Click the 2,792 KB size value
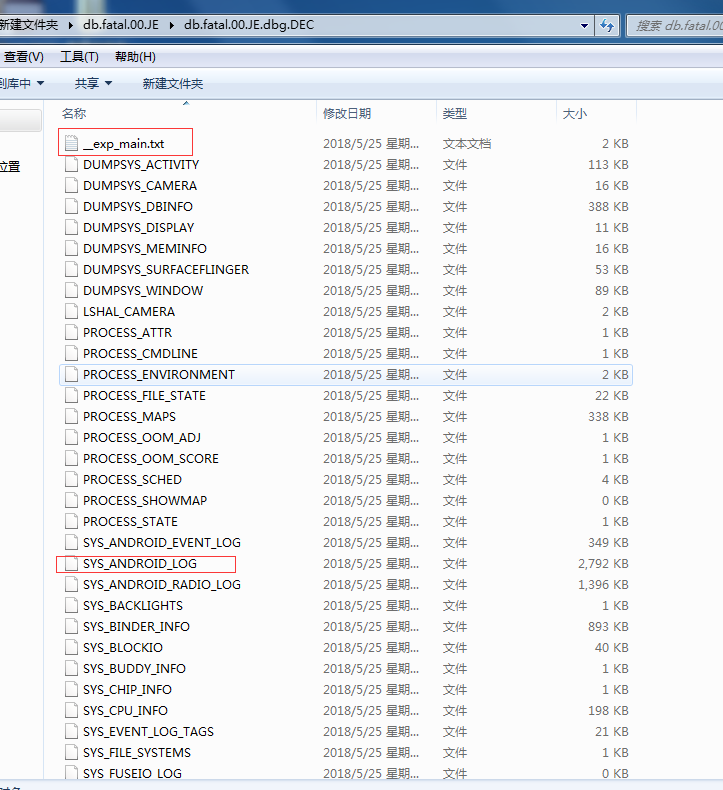 coord(603,564)
